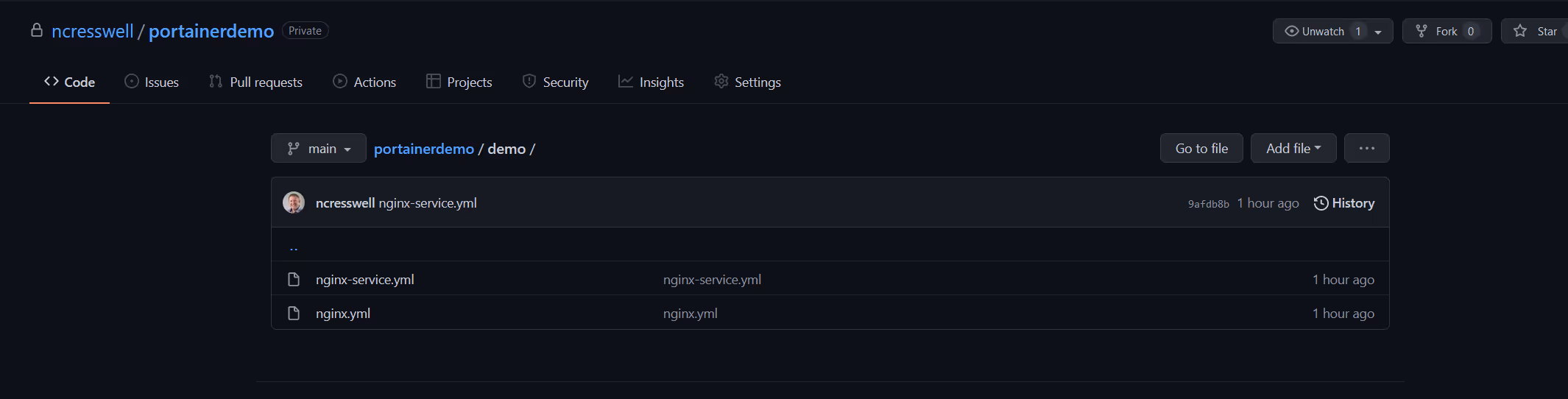
Task: Go to the Actions tab
Action: (364, 82)
